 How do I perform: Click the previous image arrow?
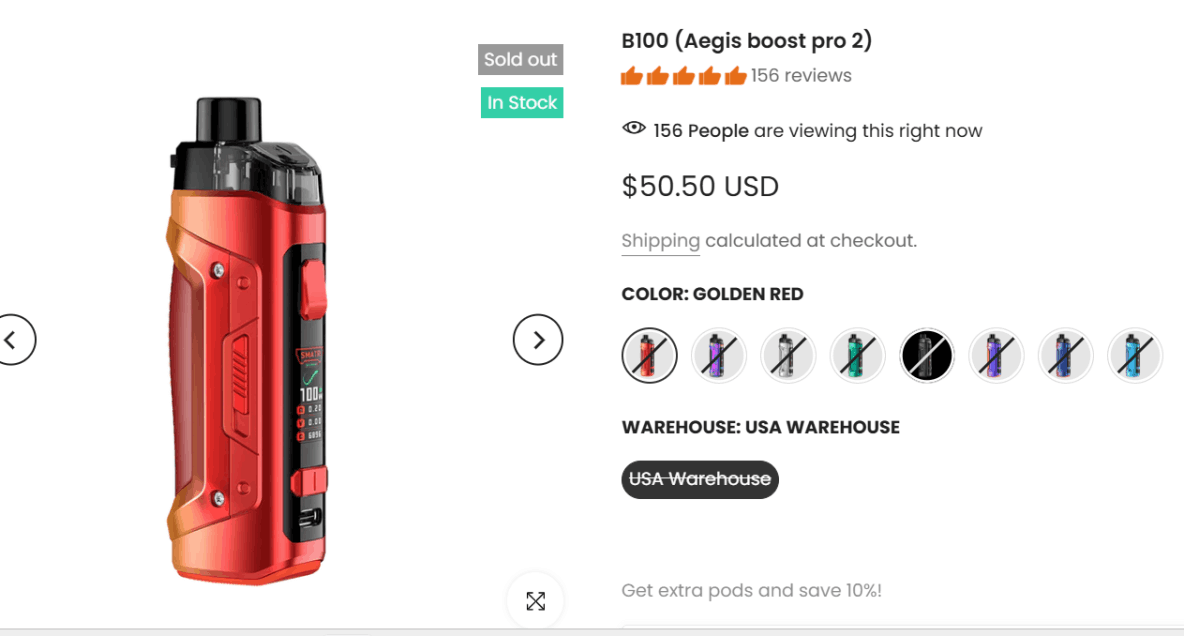coord(16,340)
